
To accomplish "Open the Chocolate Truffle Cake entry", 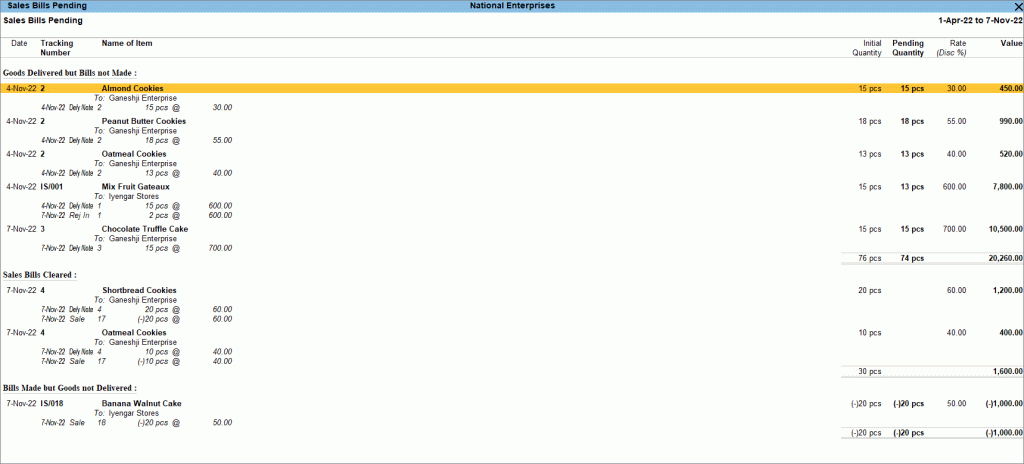I will click(145, 229).
